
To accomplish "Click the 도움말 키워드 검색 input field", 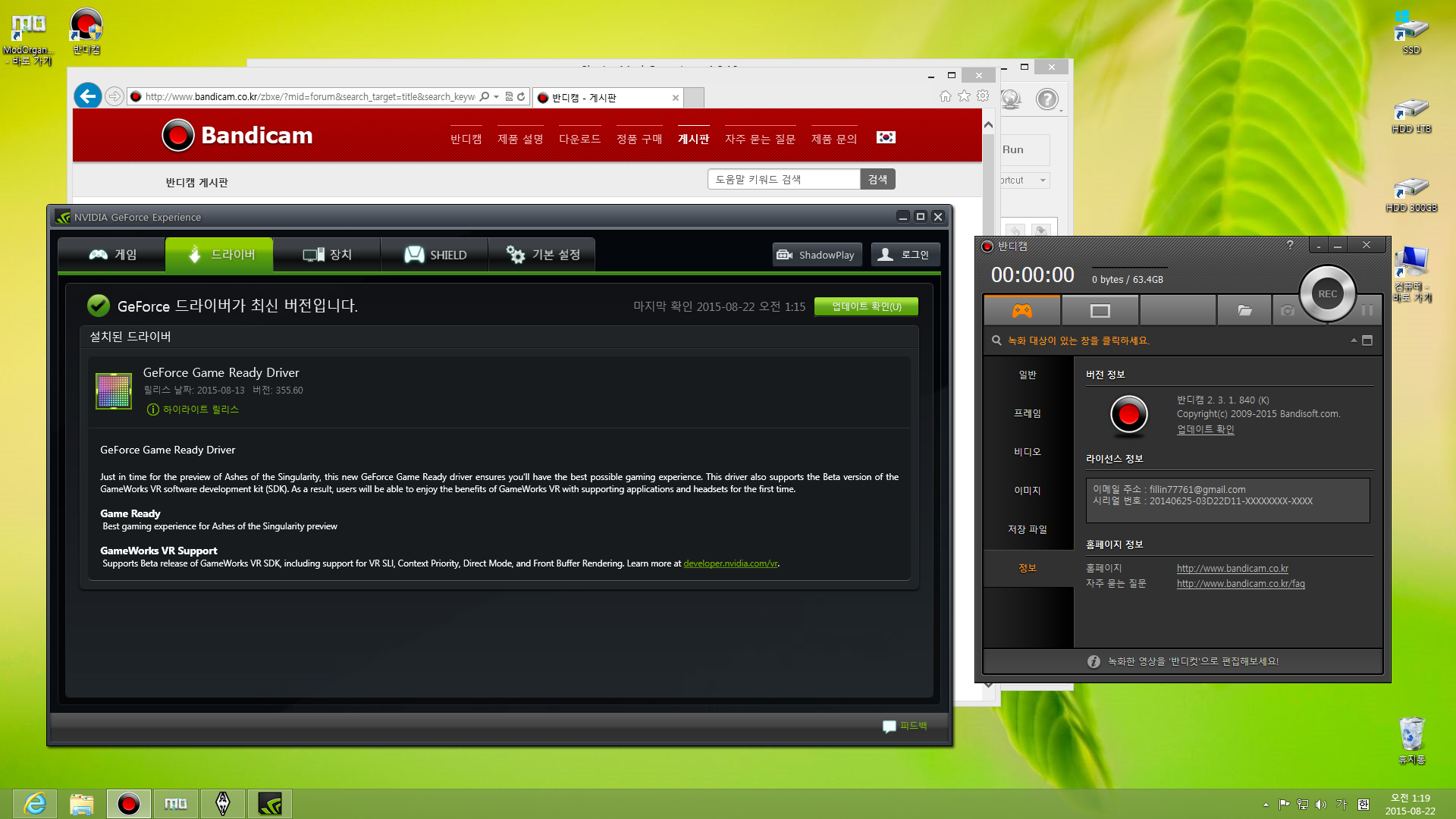I will [784, 179].
